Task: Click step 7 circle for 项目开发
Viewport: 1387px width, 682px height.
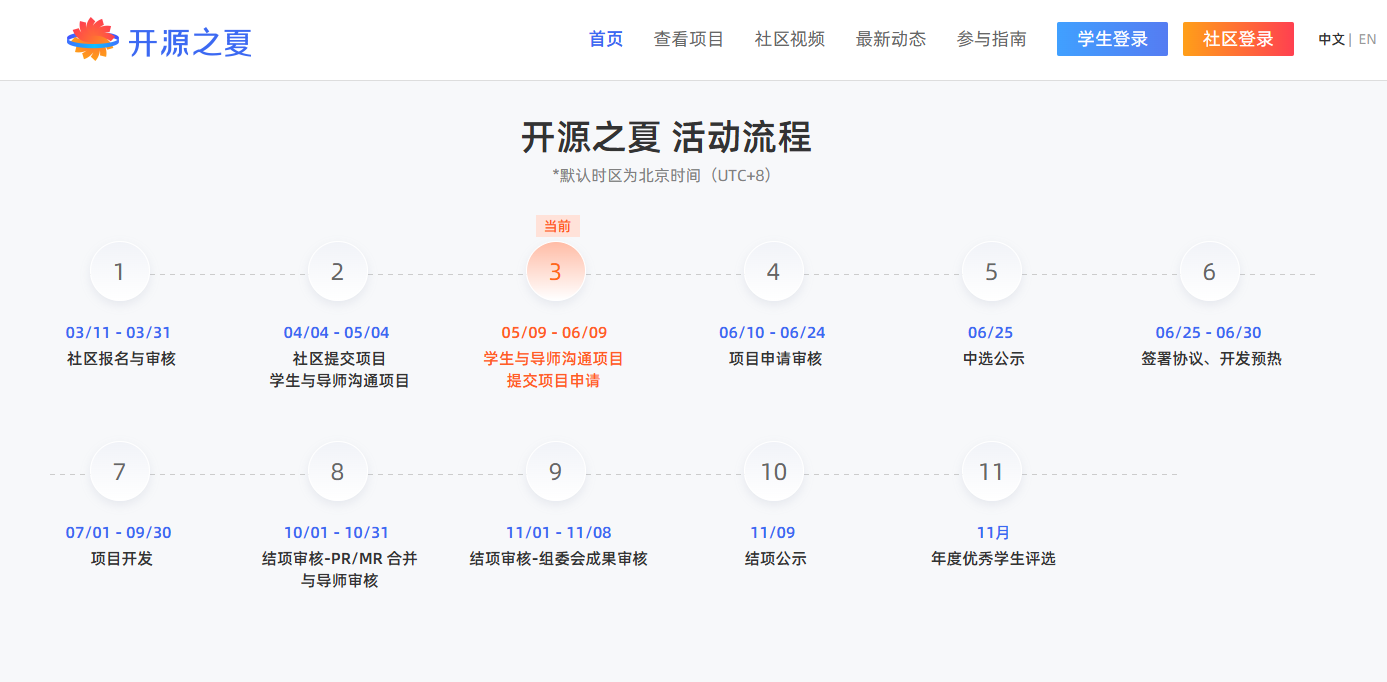Action: (120, 472)
